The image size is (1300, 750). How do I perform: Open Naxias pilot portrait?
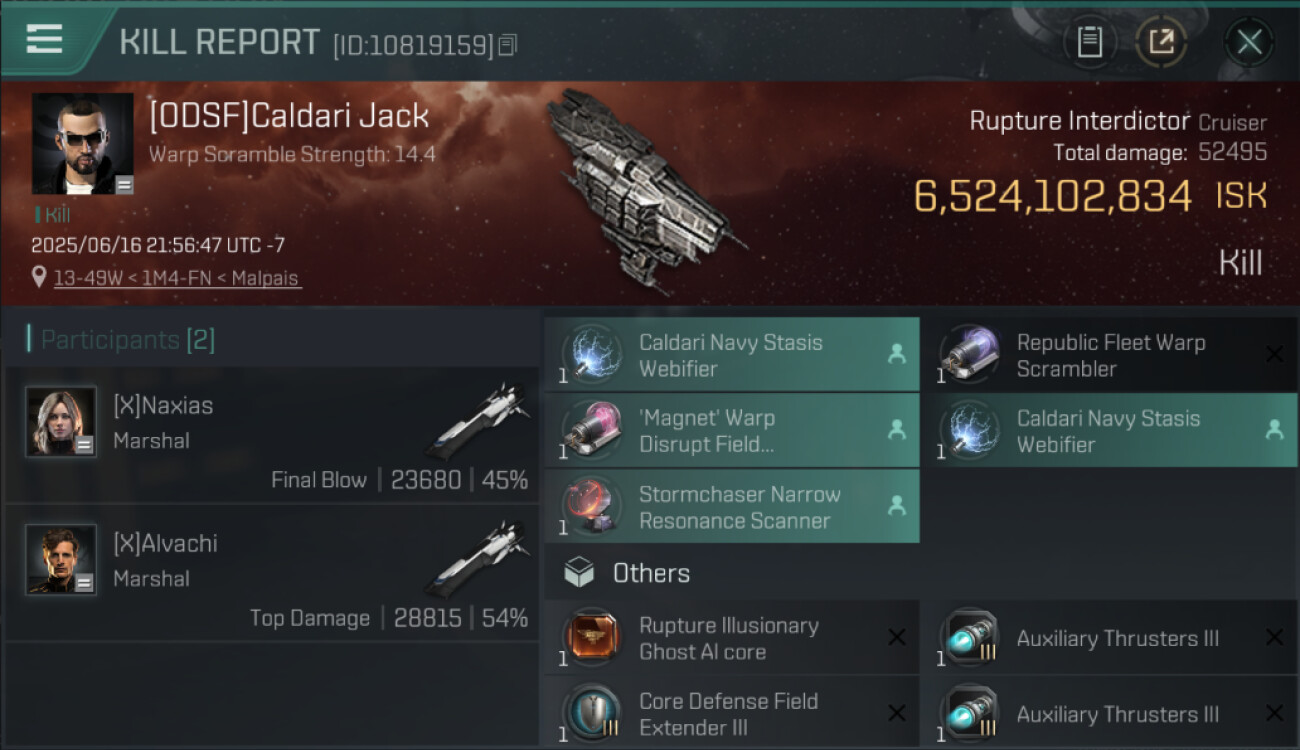coord(61,421)
